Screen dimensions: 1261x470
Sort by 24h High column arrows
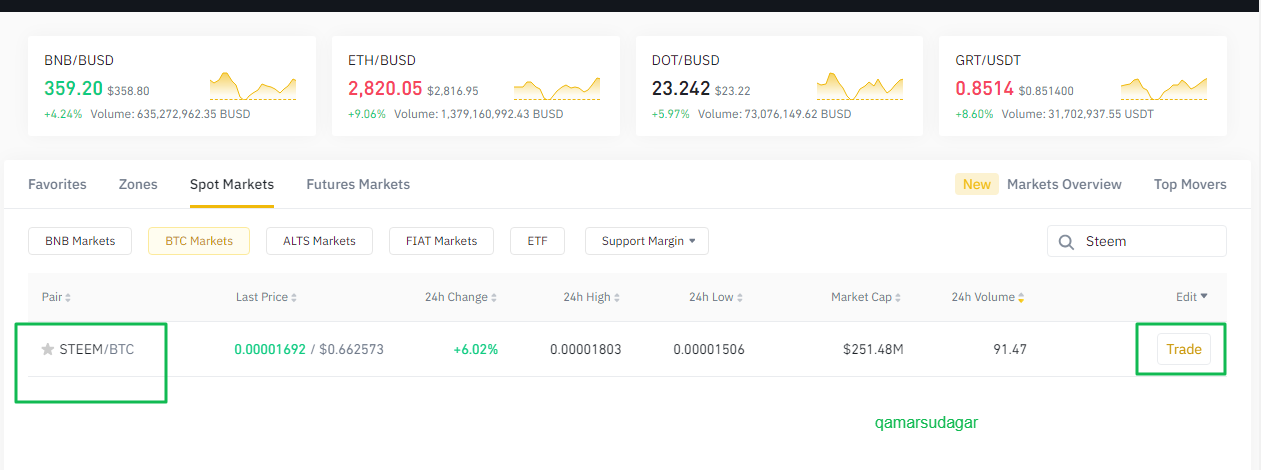point(616,298)
